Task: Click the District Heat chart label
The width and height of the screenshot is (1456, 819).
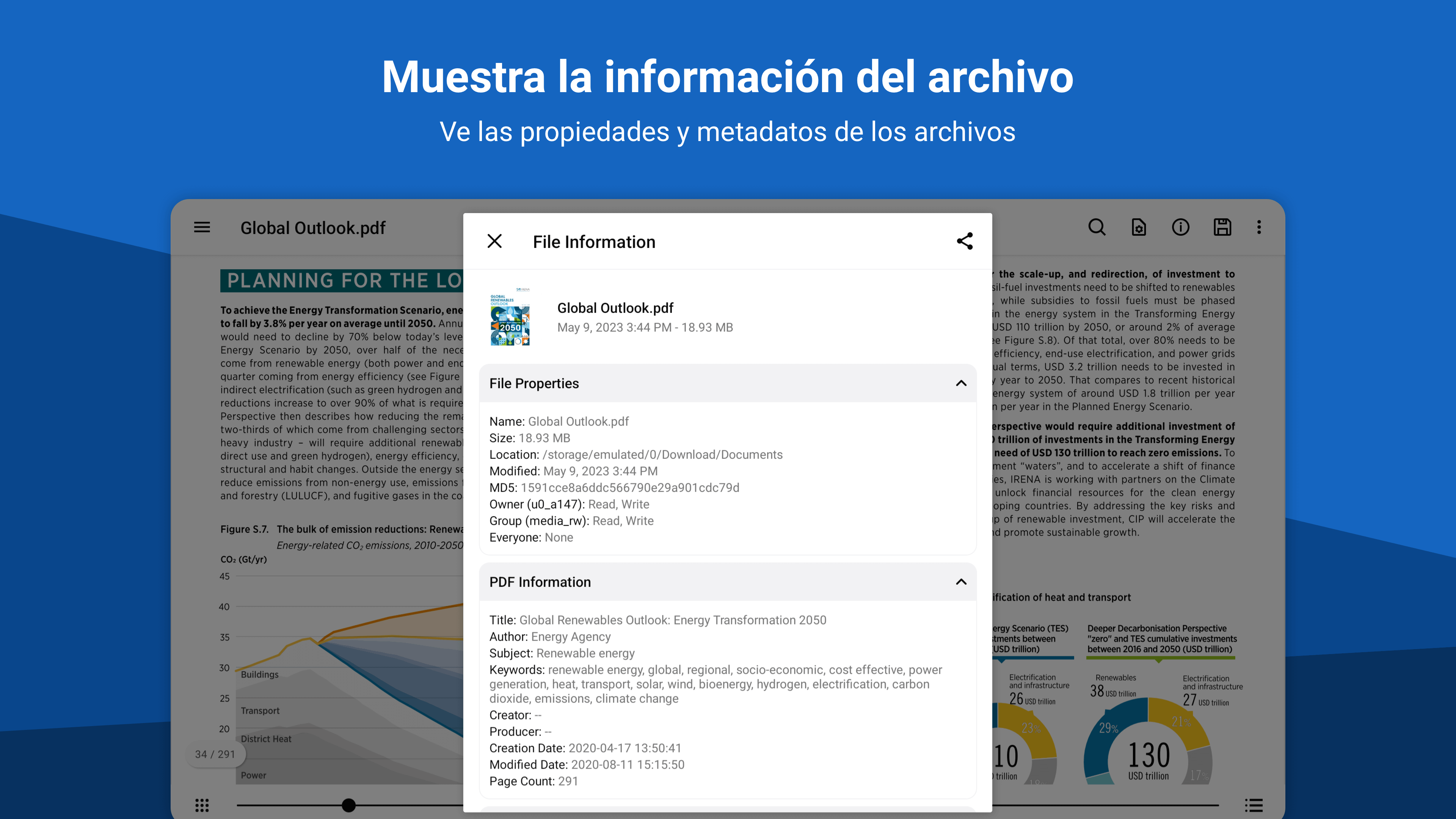Action: [266, 739]
